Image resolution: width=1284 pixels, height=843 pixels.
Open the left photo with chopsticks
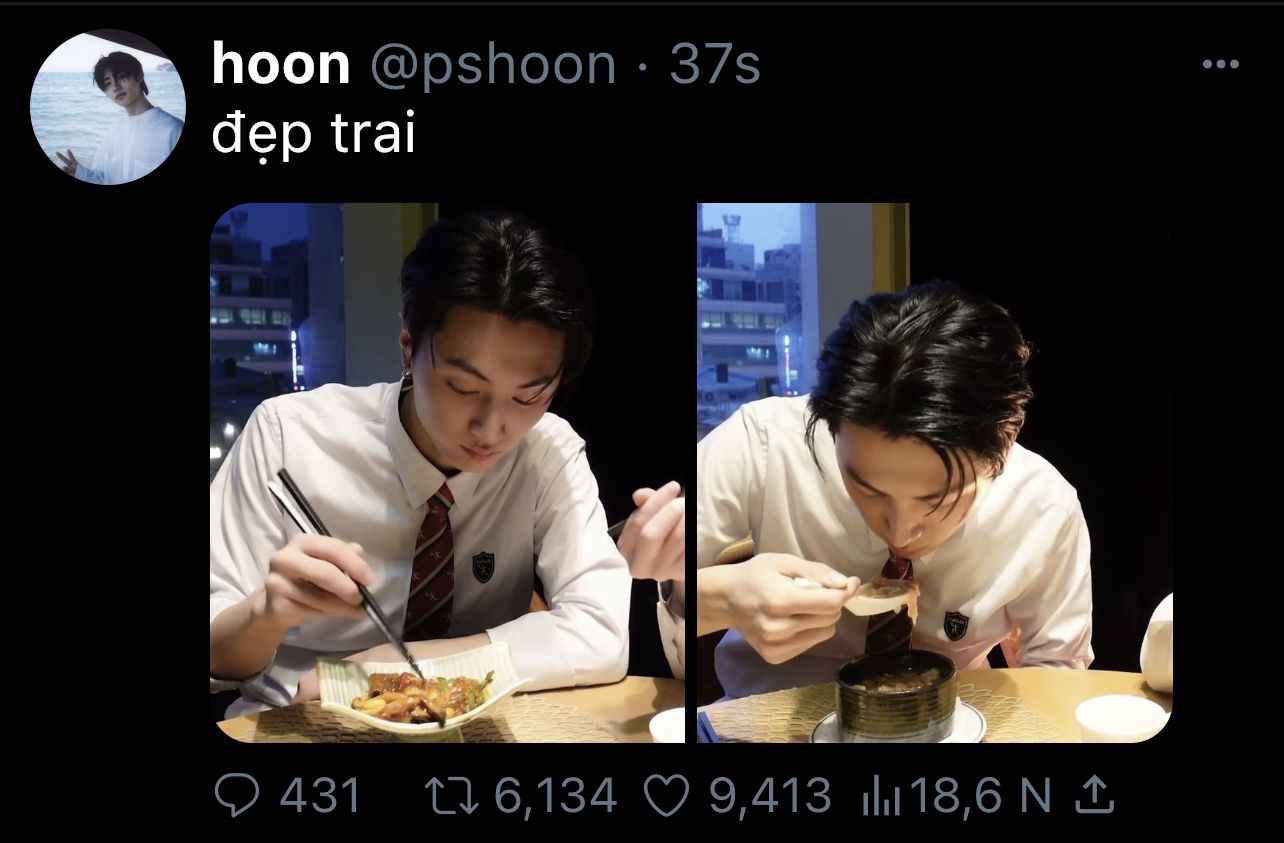pos(447,473)
